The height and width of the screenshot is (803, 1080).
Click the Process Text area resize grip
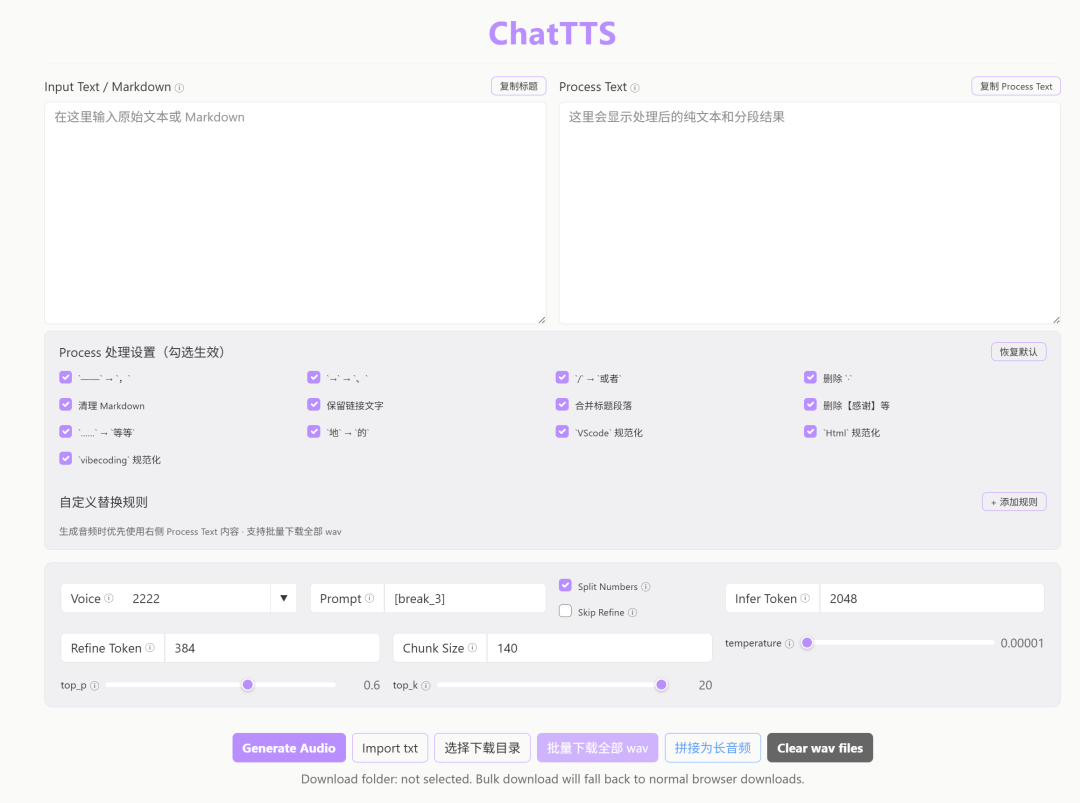[1057, 320]
